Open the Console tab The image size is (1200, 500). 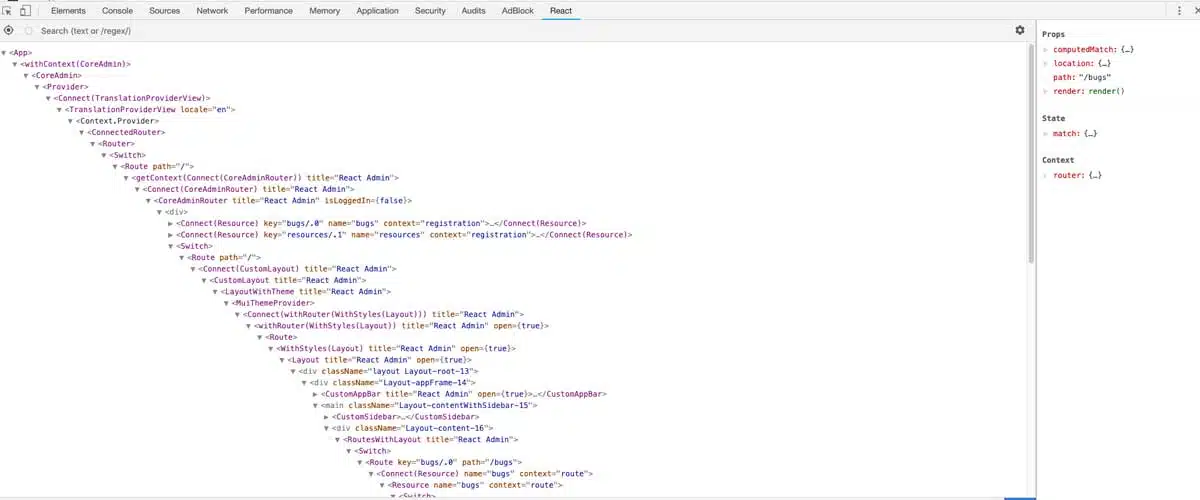click(x=117, y=11)
